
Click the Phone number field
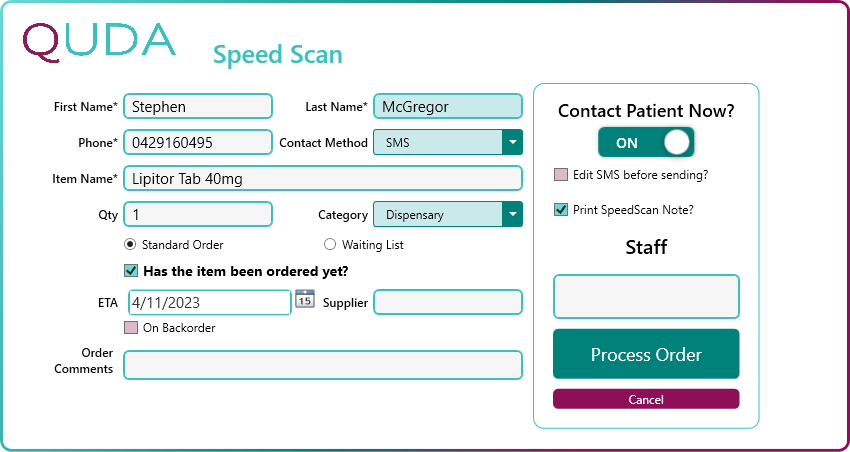pos(198,143)
